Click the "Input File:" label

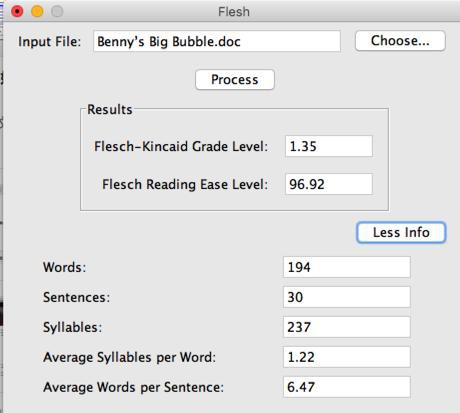[x=50, y=42]
